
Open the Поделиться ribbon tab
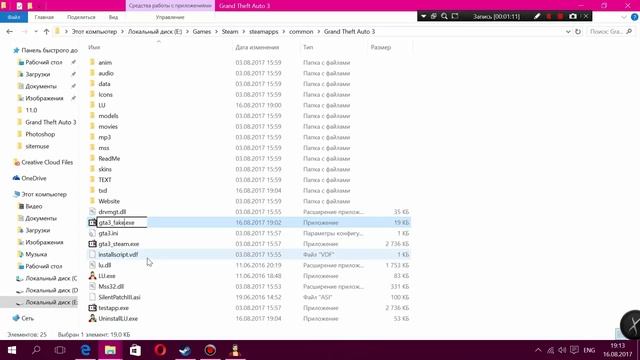[x=81, y=17]
